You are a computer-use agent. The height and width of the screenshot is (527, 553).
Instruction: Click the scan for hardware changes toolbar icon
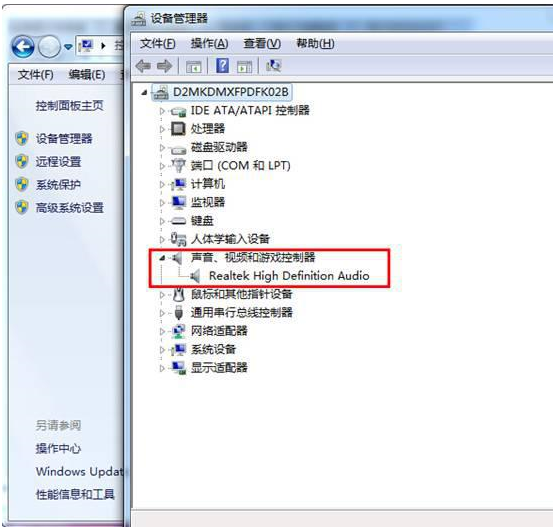tap(273, 66)
